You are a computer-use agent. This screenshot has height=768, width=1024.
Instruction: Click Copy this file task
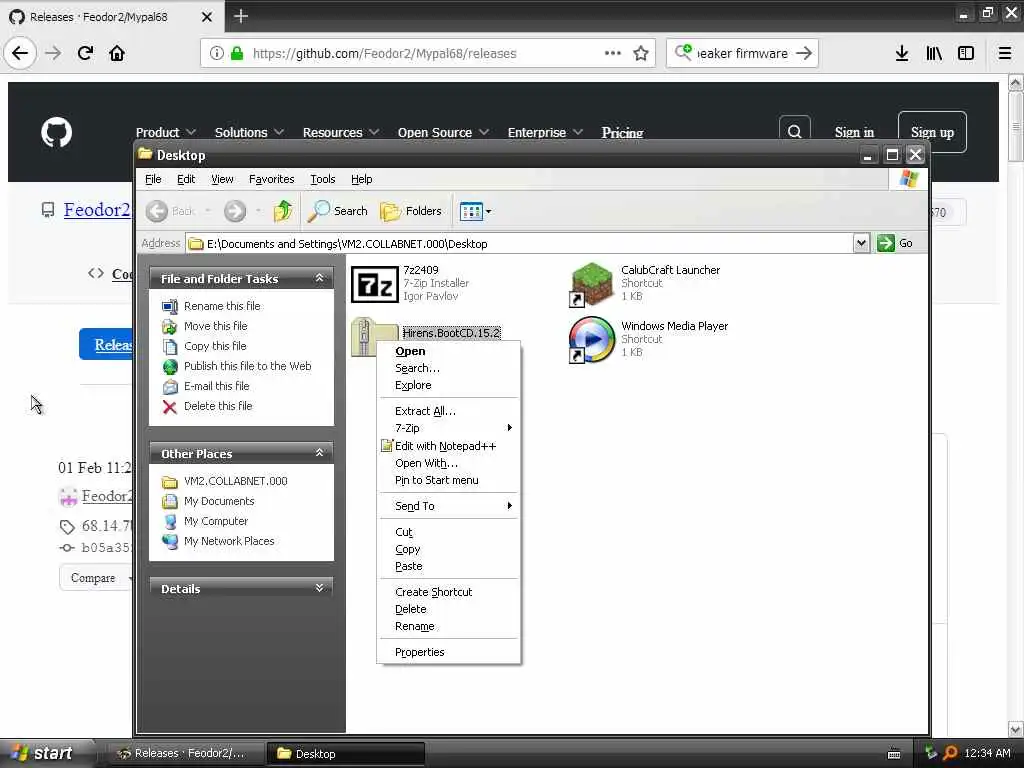click(215, 346)
